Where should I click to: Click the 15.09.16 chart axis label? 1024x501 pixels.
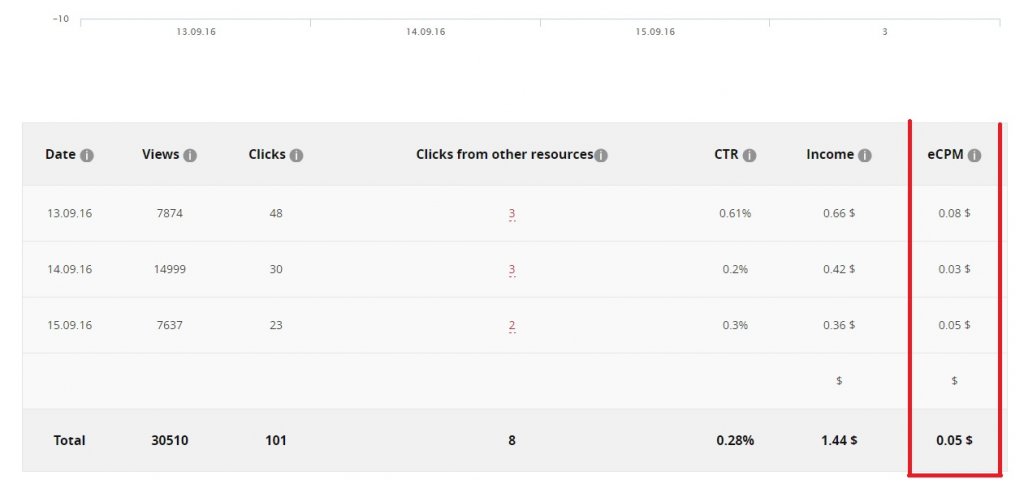pyautogui.click(x=655, y=32)
